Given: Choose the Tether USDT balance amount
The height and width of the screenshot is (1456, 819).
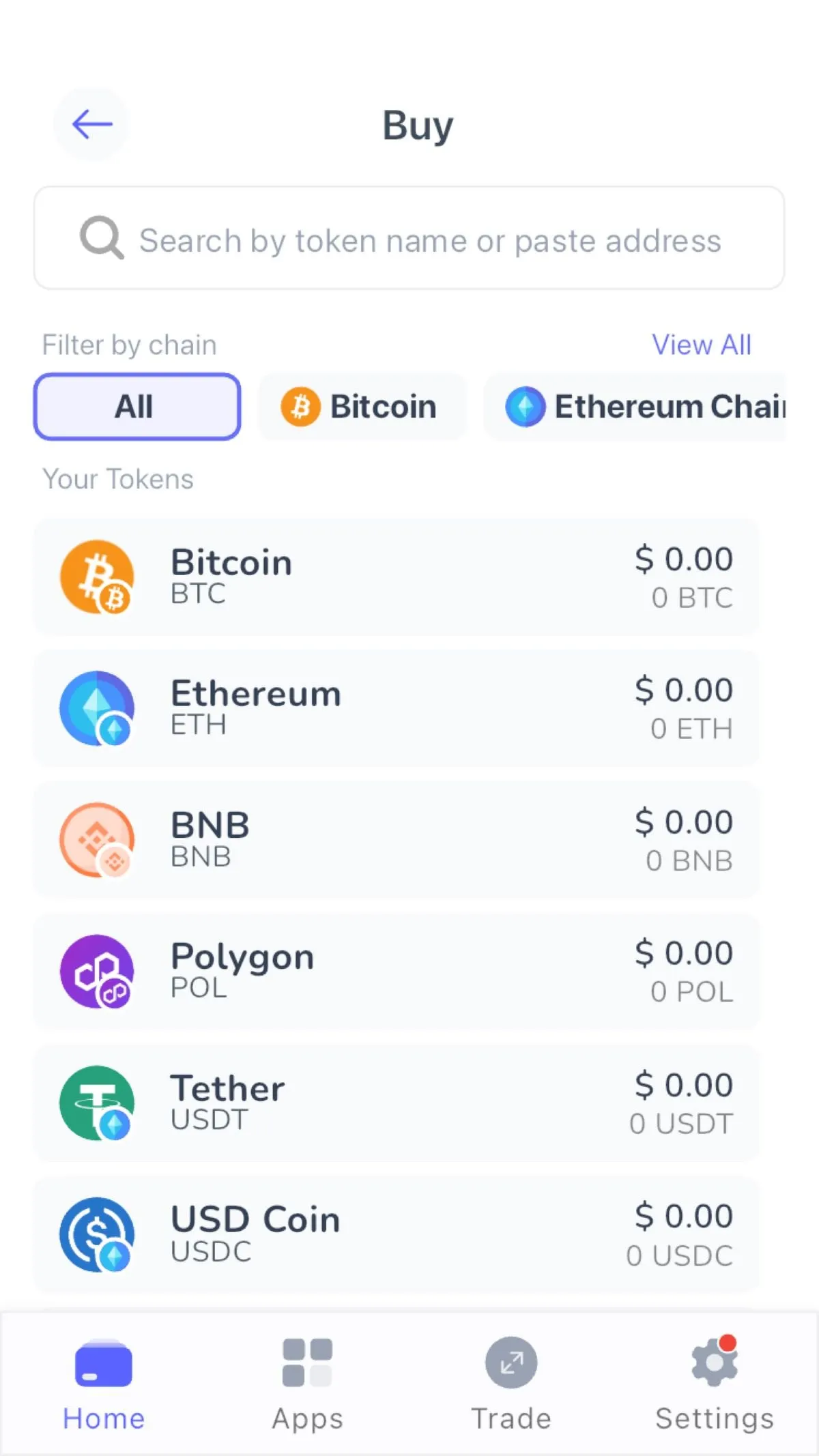Looking at the screenshot, I should point(681,1124).
